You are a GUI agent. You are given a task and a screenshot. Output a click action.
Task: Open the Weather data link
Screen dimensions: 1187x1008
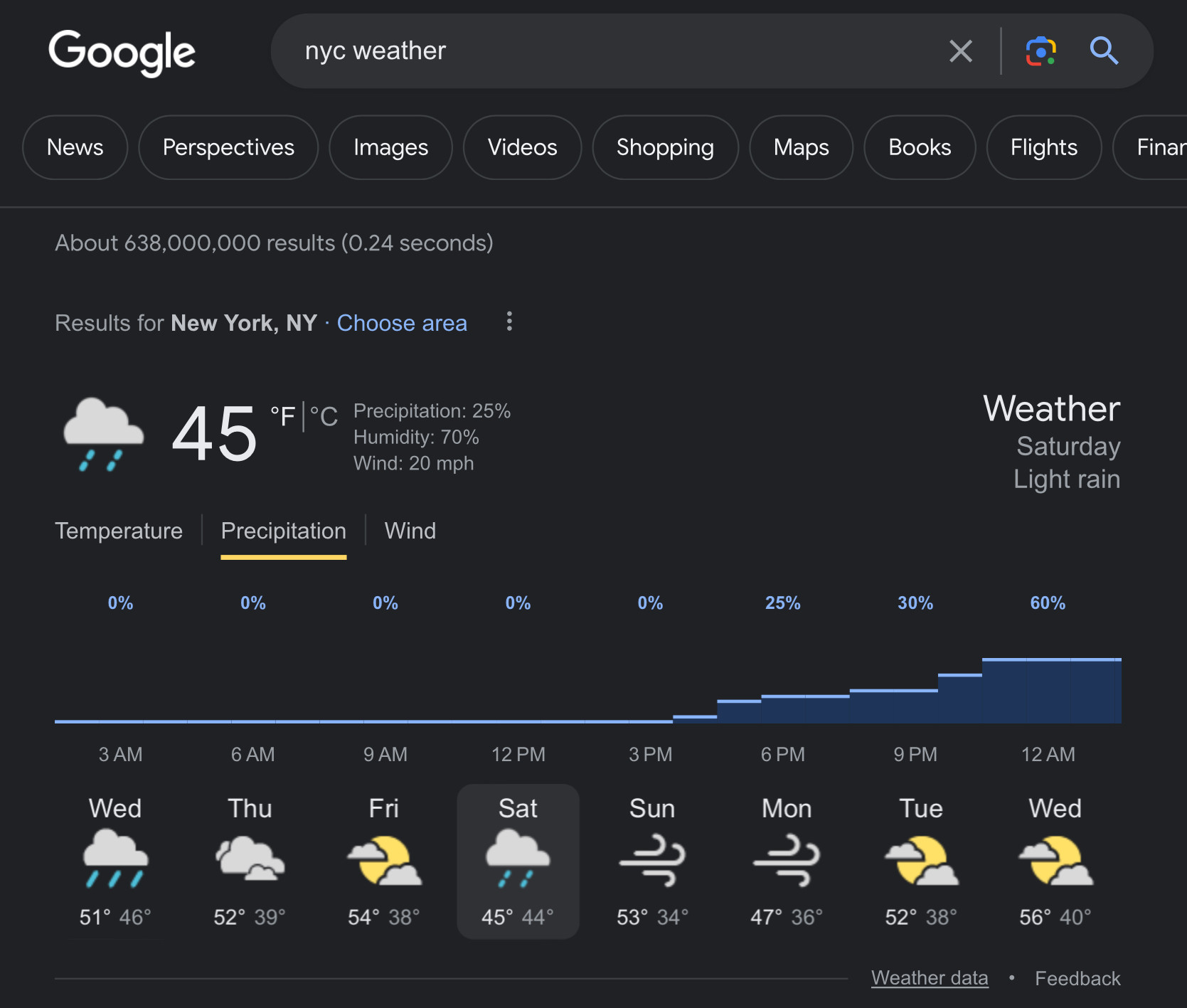coord(930,978)
